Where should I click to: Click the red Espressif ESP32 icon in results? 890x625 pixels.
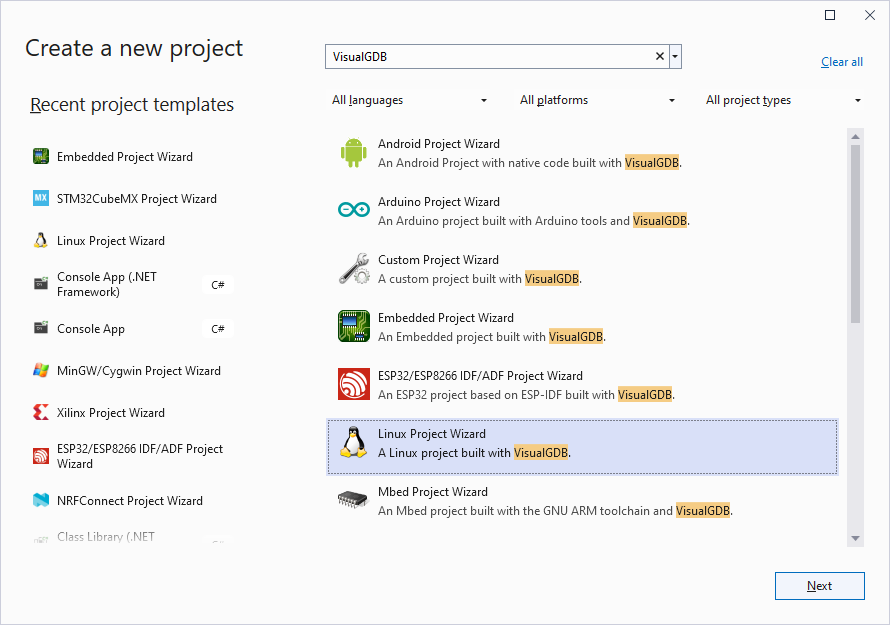click(x=354, y=384)
